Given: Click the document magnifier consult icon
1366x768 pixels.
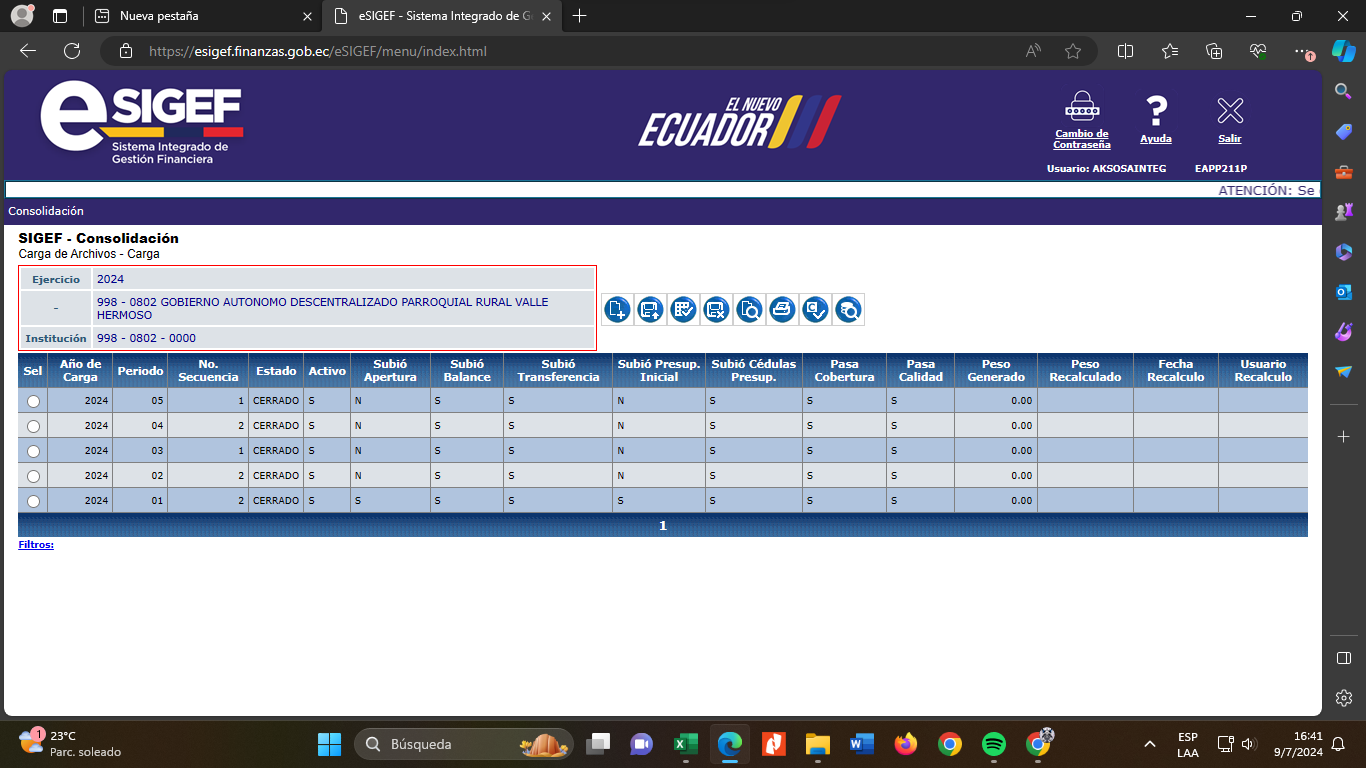Looking at the screenshot, I should tap(749, 310).
